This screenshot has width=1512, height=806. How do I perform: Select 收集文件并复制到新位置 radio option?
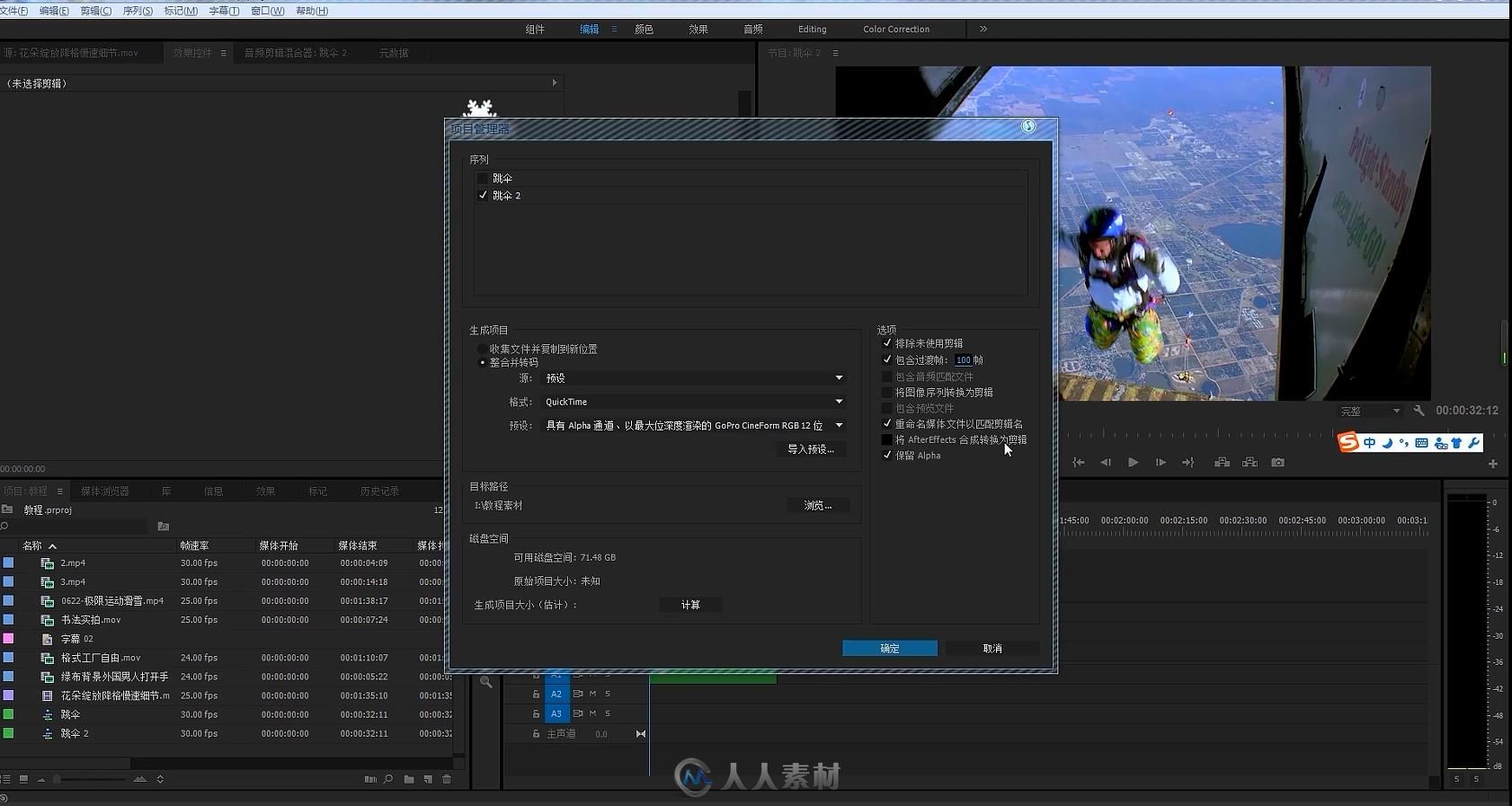pos(483,350)
